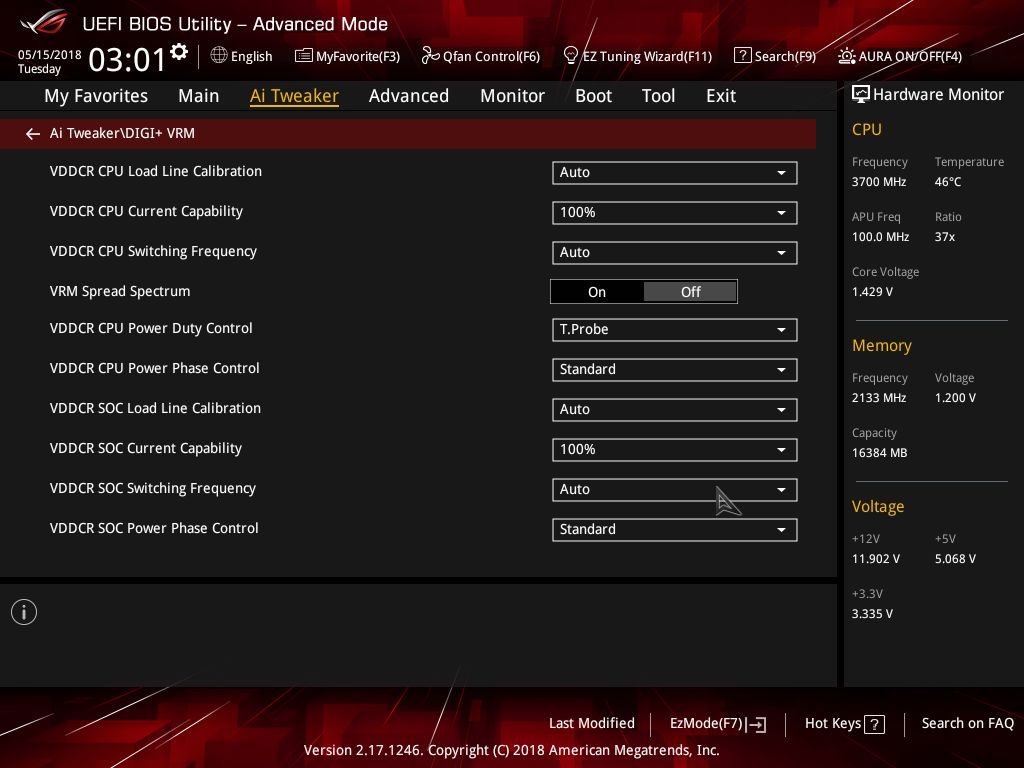The height and width of the screenshot is (768, 1024).
Task: Click the settings gear icon beside the clock
Action: (x=179, y=52)
